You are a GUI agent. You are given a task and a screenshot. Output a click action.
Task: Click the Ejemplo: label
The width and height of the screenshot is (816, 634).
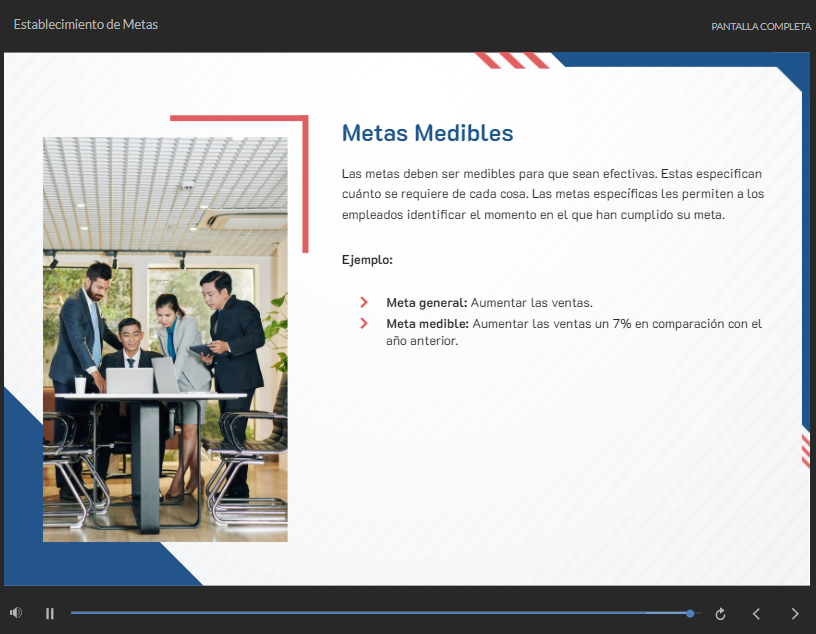(367, 260)
